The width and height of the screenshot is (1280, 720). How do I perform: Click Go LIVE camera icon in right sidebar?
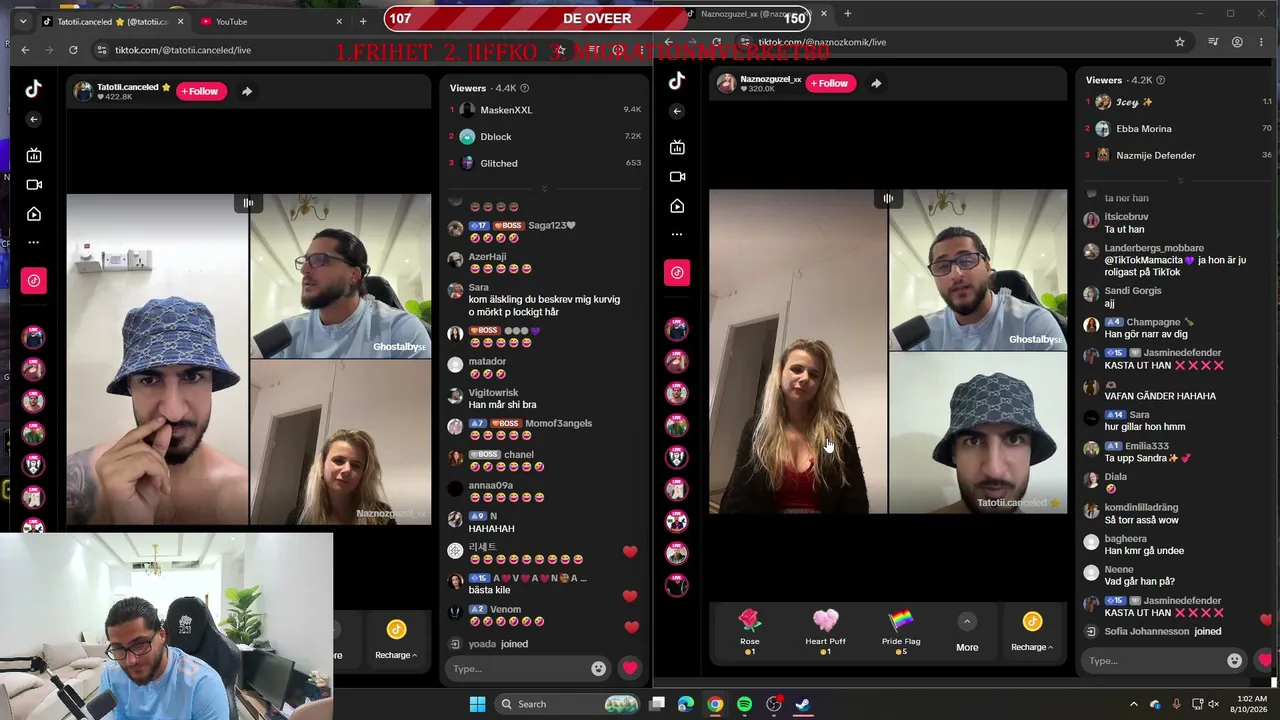click(x=677, y=177)
